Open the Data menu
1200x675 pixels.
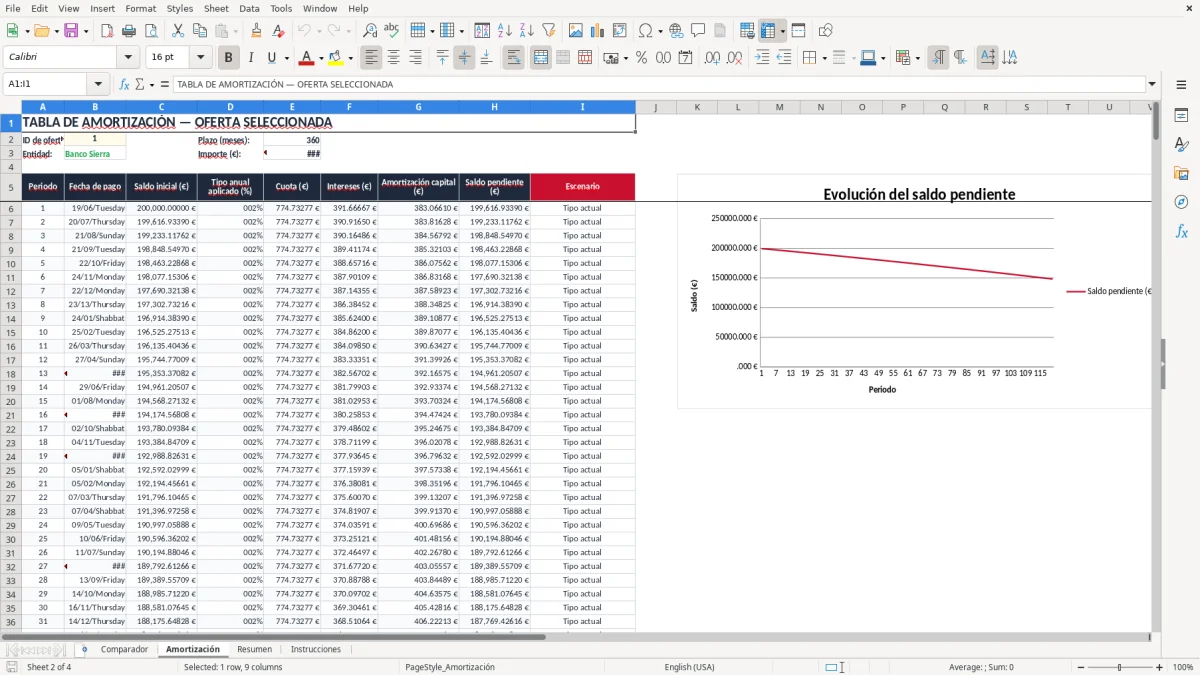point(249,8)
